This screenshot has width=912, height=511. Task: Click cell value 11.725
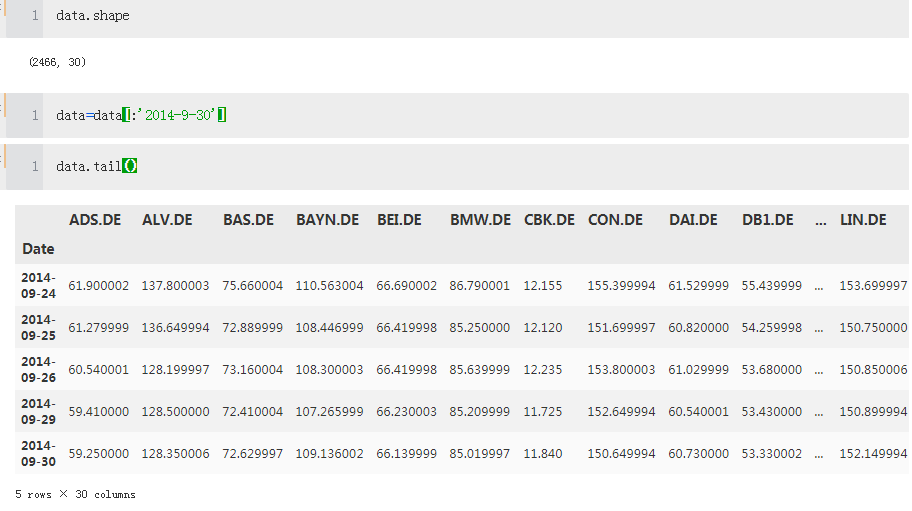point(543,411)
